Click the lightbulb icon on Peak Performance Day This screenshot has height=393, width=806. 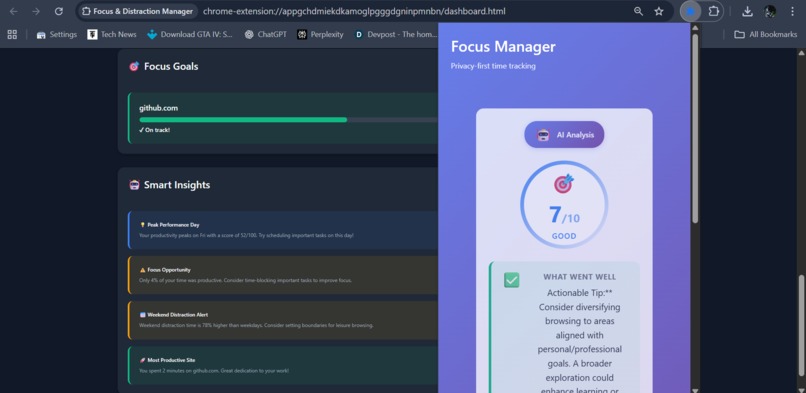tap(142, 224)
